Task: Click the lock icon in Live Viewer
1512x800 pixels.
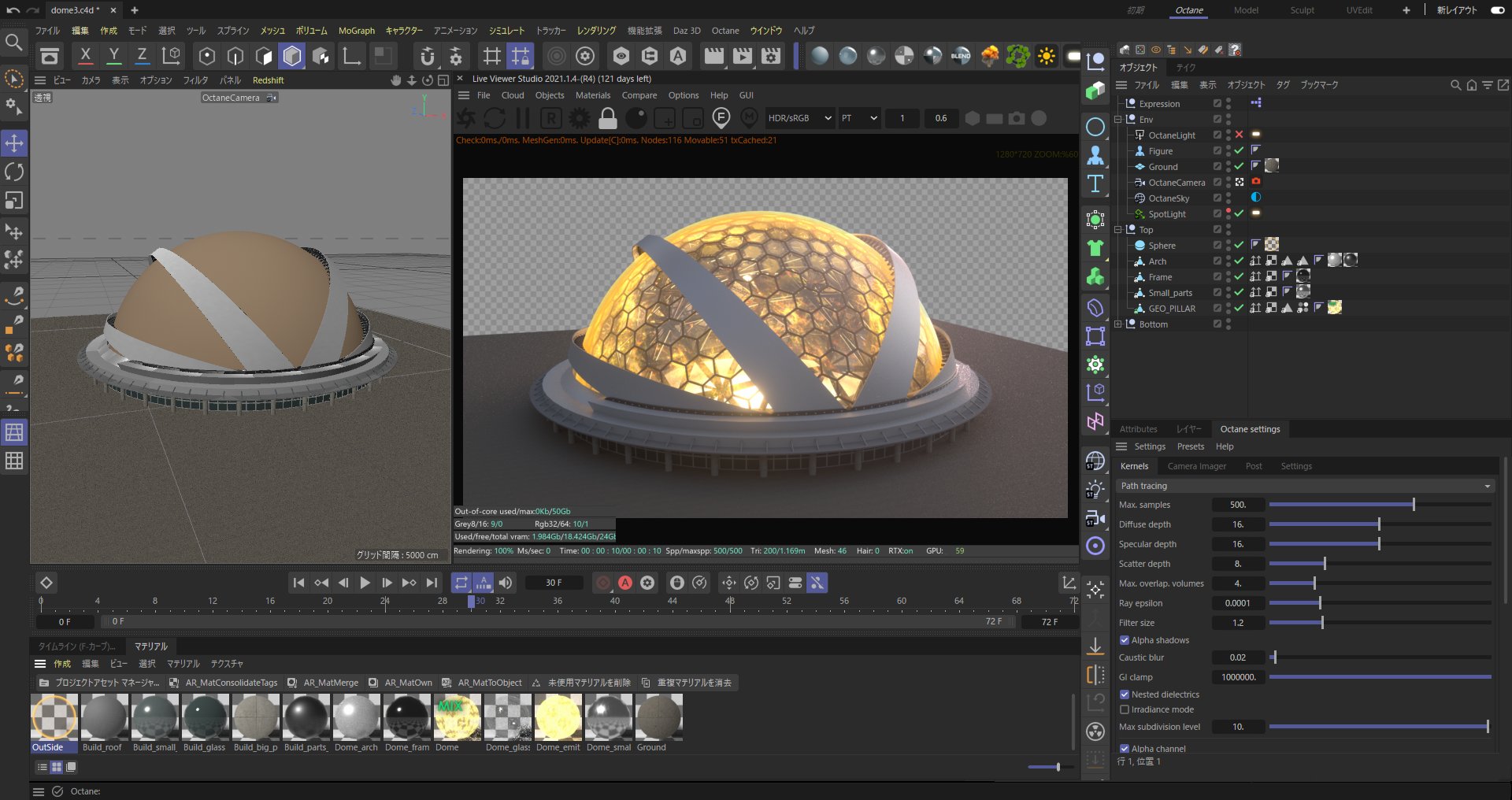Action: click(x=607, y=119)
